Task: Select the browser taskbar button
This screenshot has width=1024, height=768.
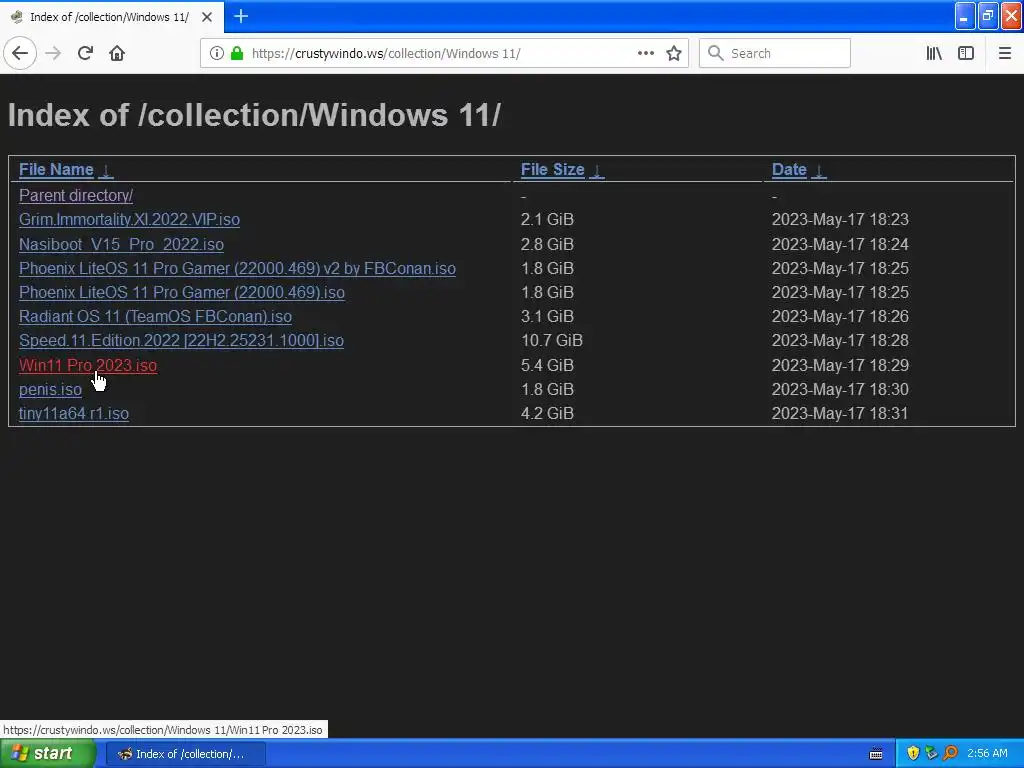Action: point(185,754)
